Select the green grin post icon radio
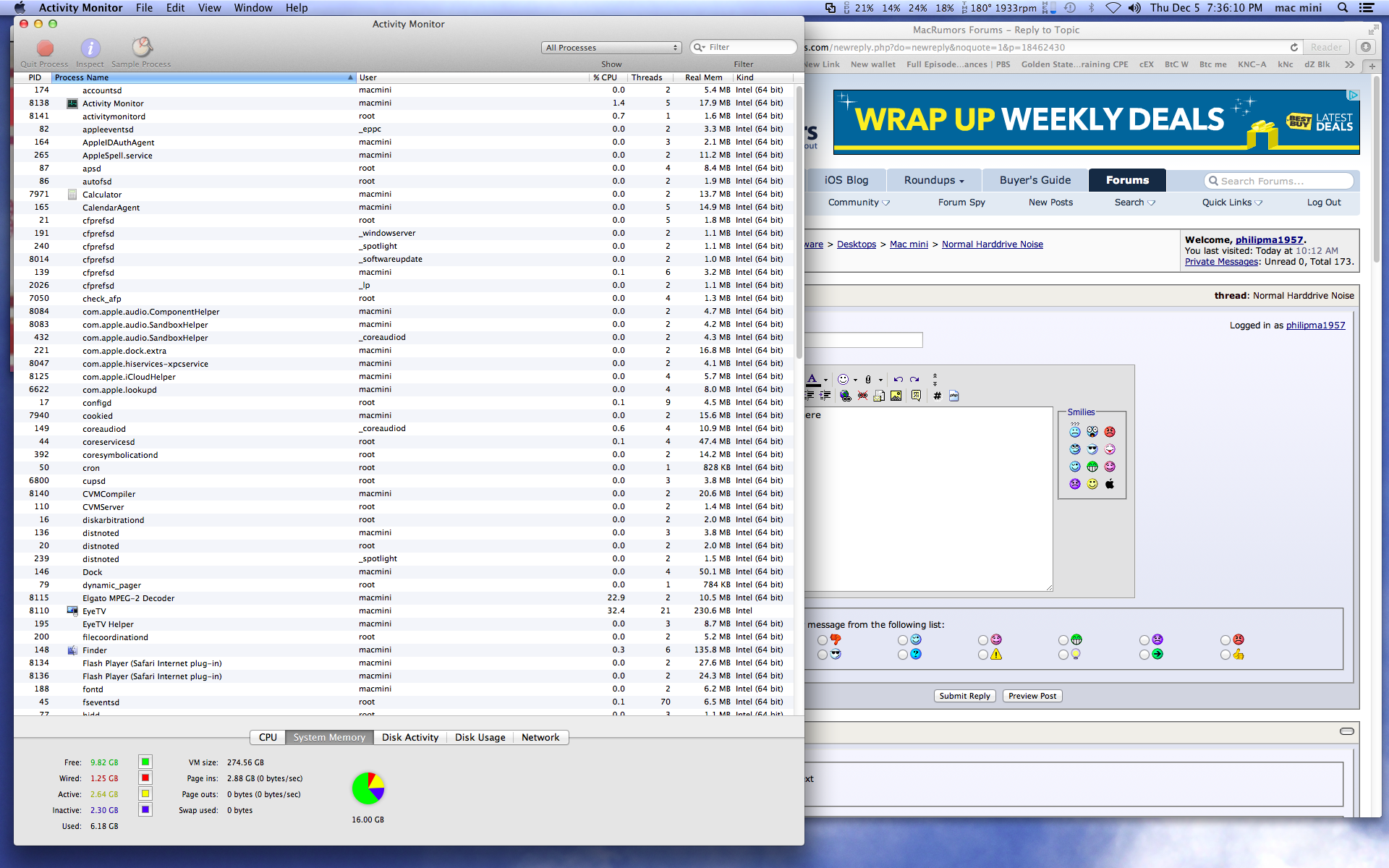 (x=1063, y=640)
